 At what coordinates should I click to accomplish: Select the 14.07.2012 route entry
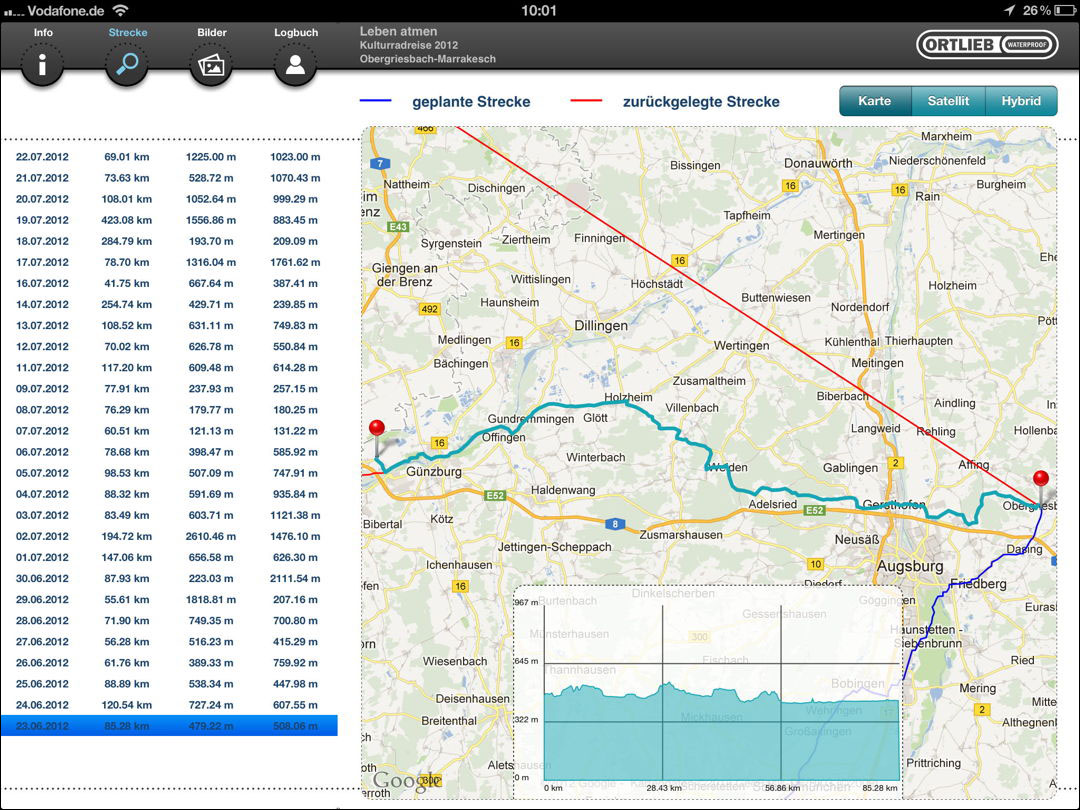point(169,304)
